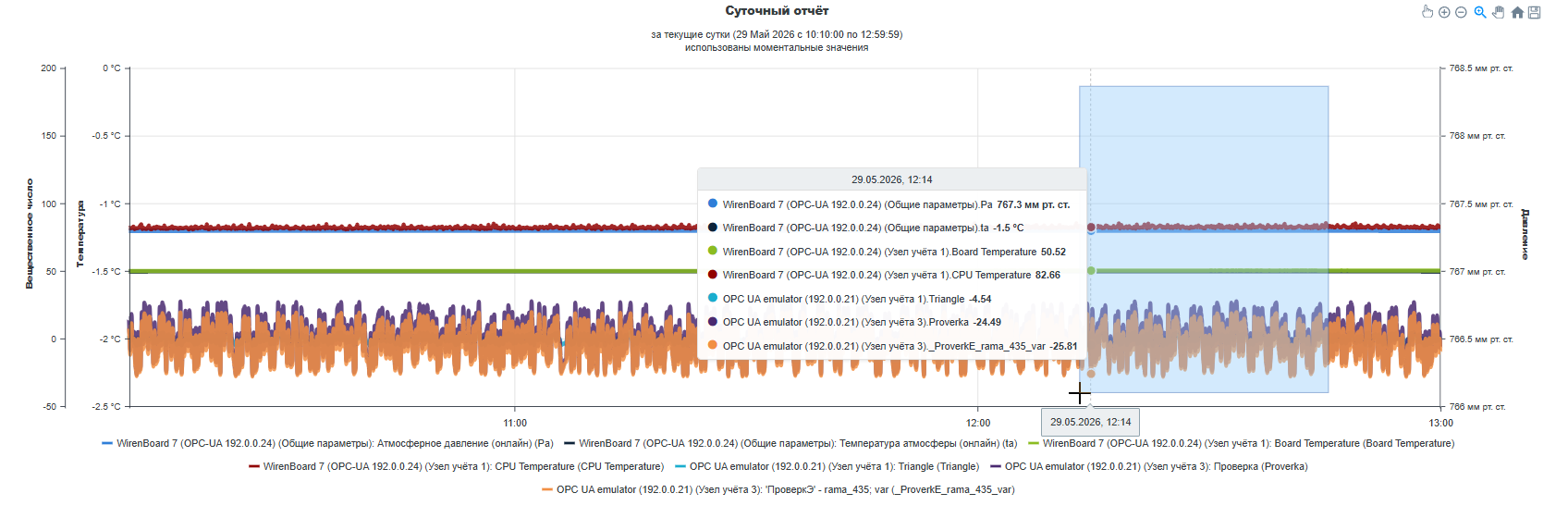1568x518 pixels.
Task: Click tooltip row _ProverkE_rama_435_var -25.81
Action: pyautogui.click(x=891, y=346)
